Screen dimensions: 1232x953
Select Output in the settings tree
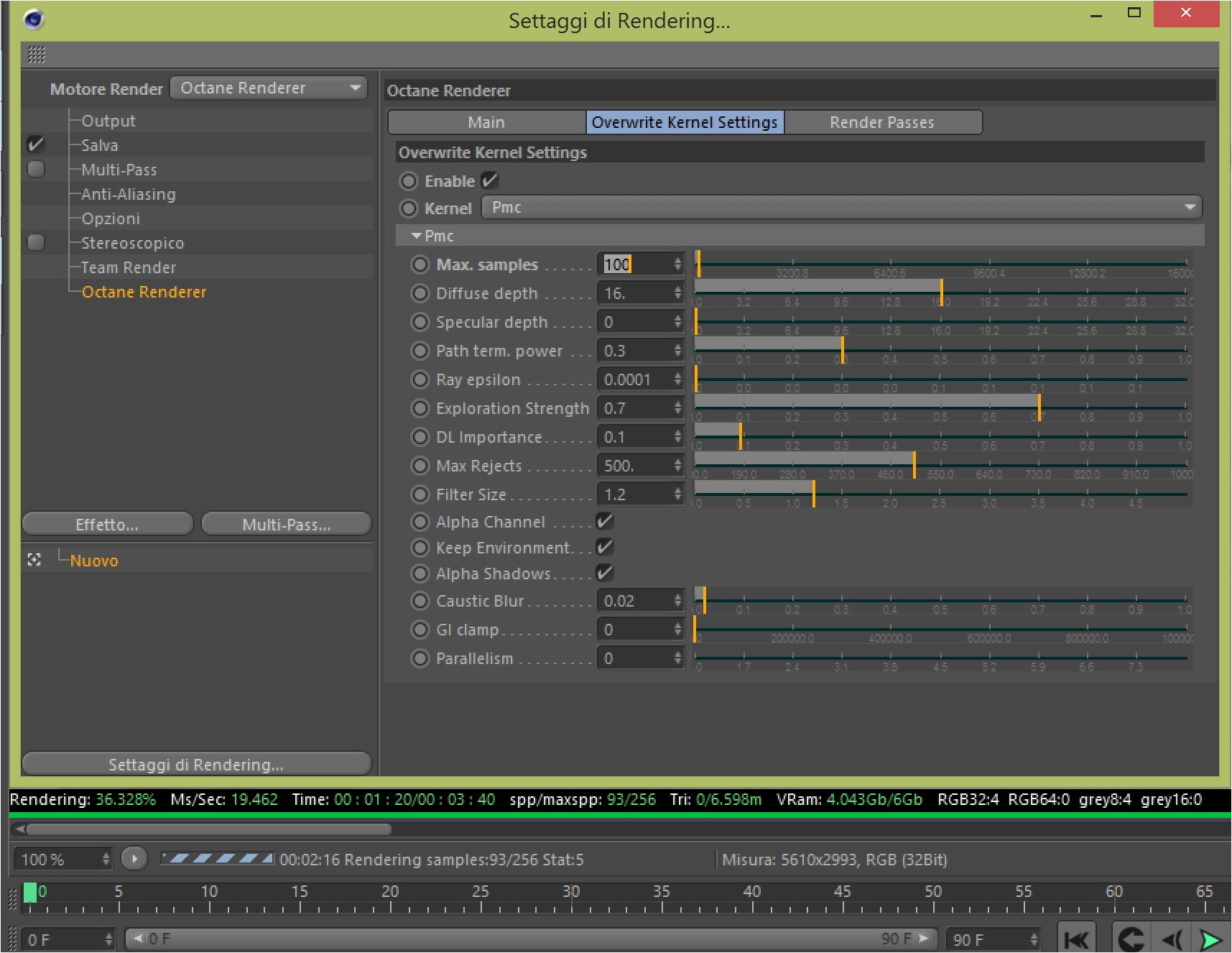pyautogui.click(x=108, y=121)
